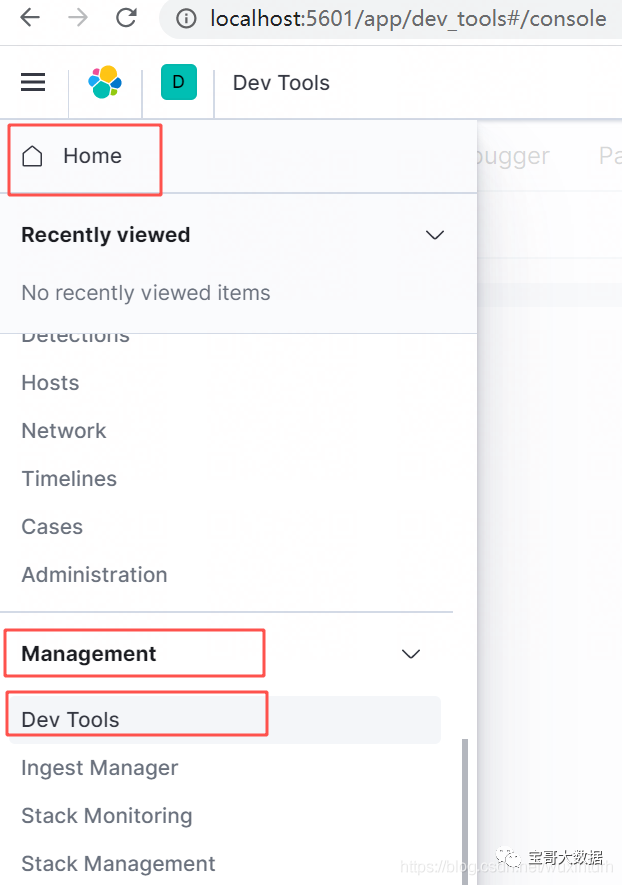622x885 pixels.
Task: Click the browser forward arrow
Action: tap(79, 18)
